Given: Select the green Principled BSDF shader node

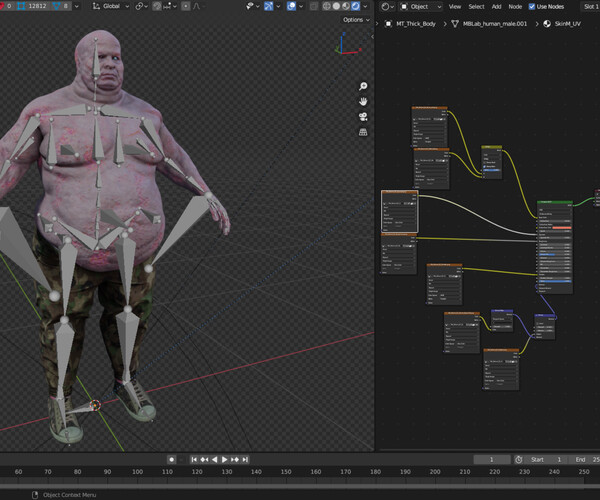Looking at the screenshot, I should 555,247.
